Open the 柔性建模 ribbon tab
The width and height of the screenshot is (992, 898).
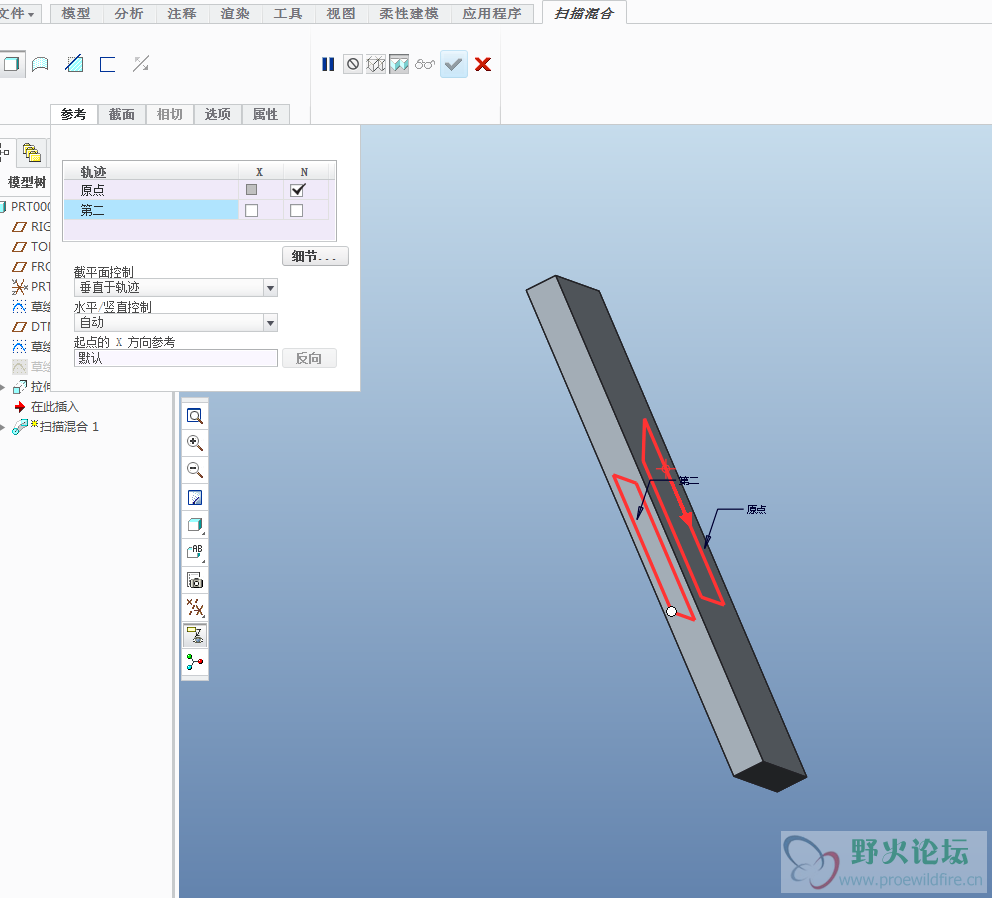[409, 13]
